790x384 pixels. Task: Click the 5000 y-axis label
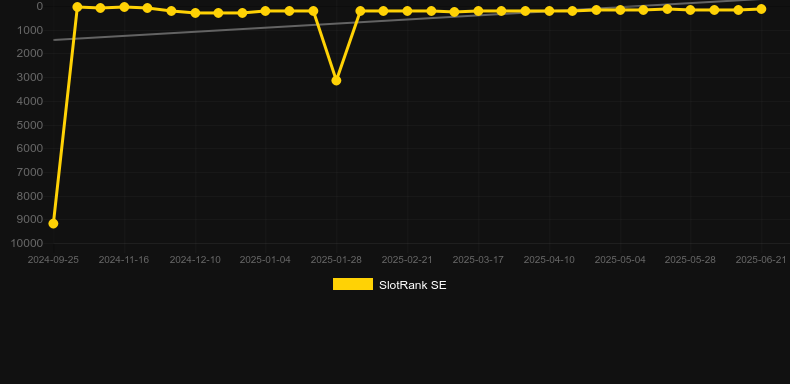point(30,125)
